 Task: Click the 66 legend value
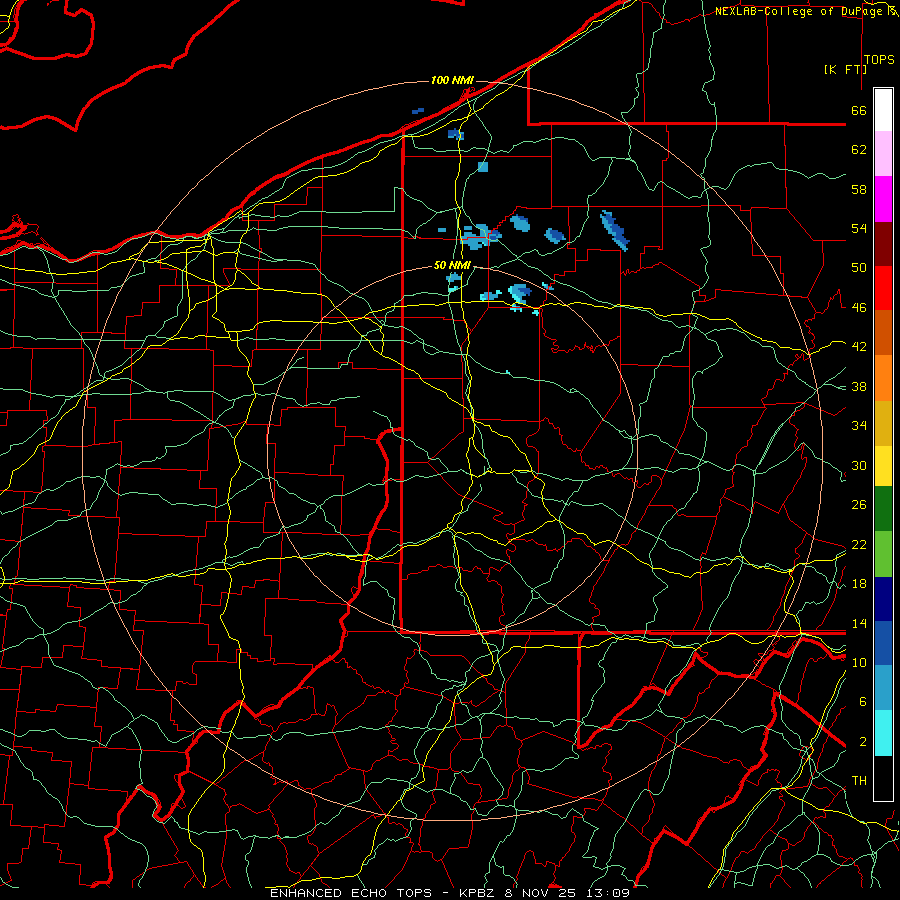point(859,110)
